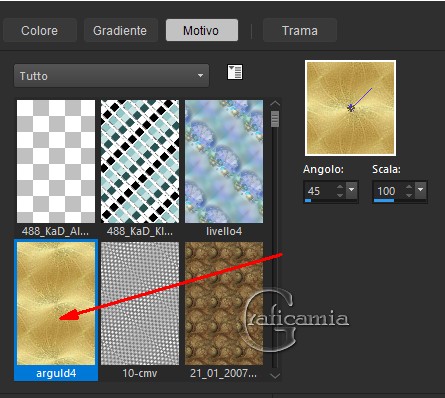
Task: Switch to the Colore tab
Action: point(39,31)
